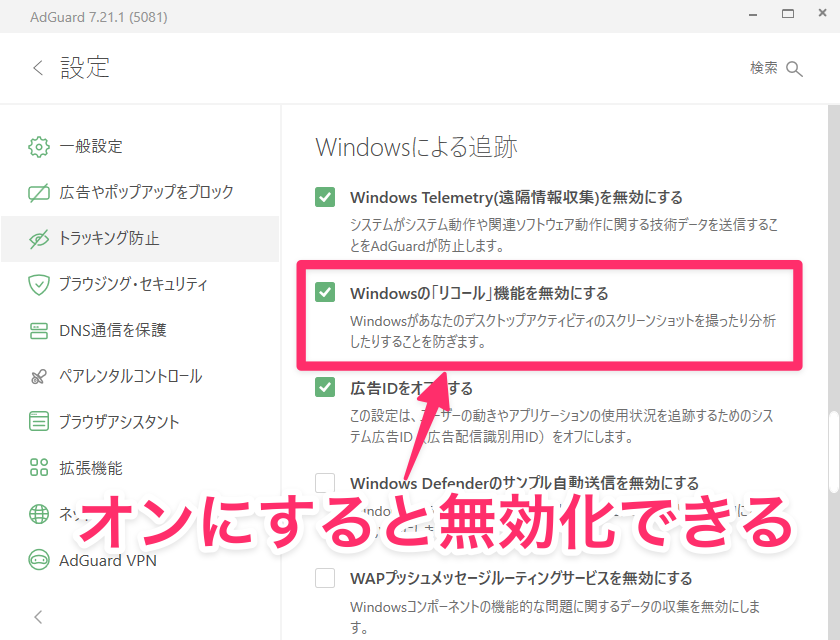Click the 広告やポップアップをブロック icon
Image resolution: width=840 pixels, height=640 pixels.
coord(39,192)
